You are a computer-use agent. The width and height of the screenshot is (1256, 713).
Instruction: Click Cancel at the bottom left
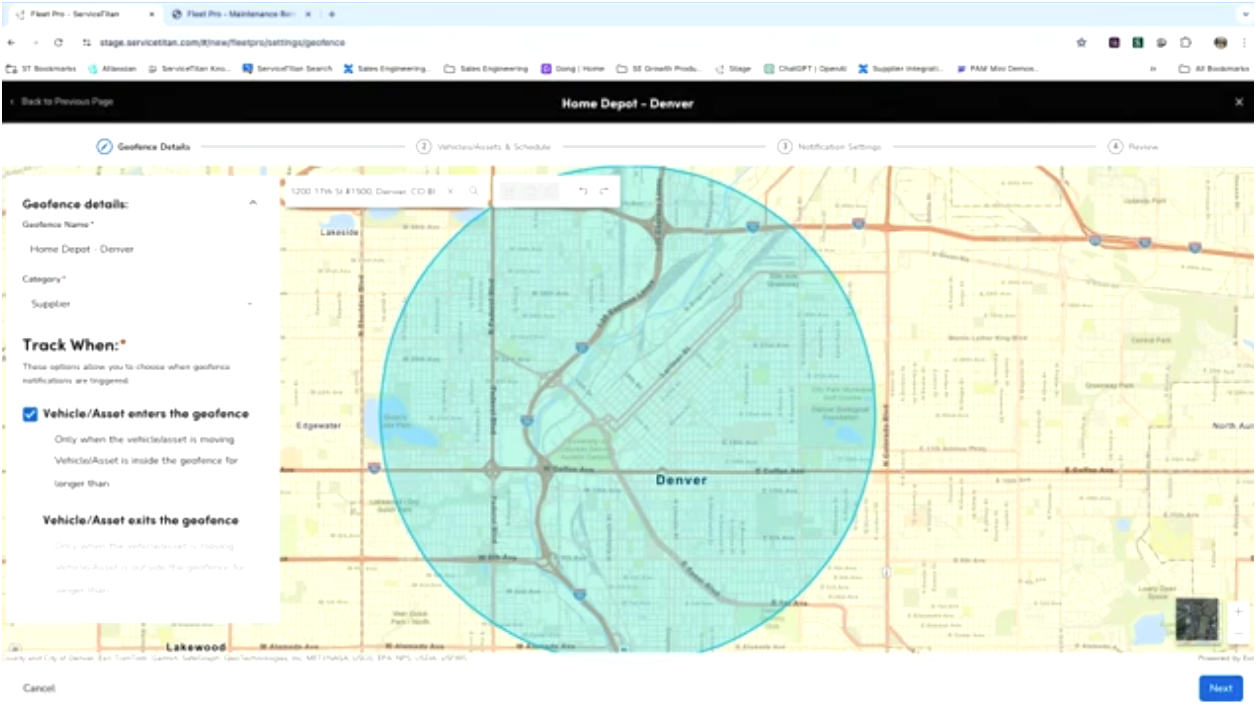tap(42, 688)
